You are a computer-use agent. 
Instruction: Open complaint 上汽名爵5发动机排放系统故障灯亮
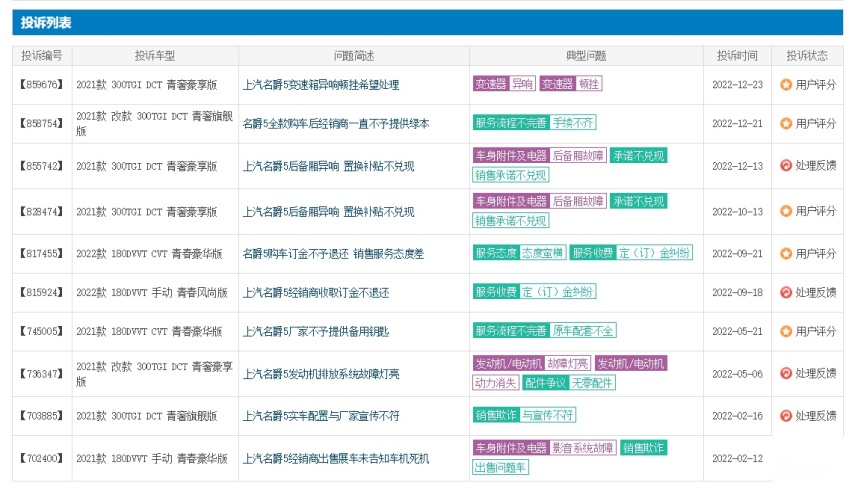pos(321,374)
